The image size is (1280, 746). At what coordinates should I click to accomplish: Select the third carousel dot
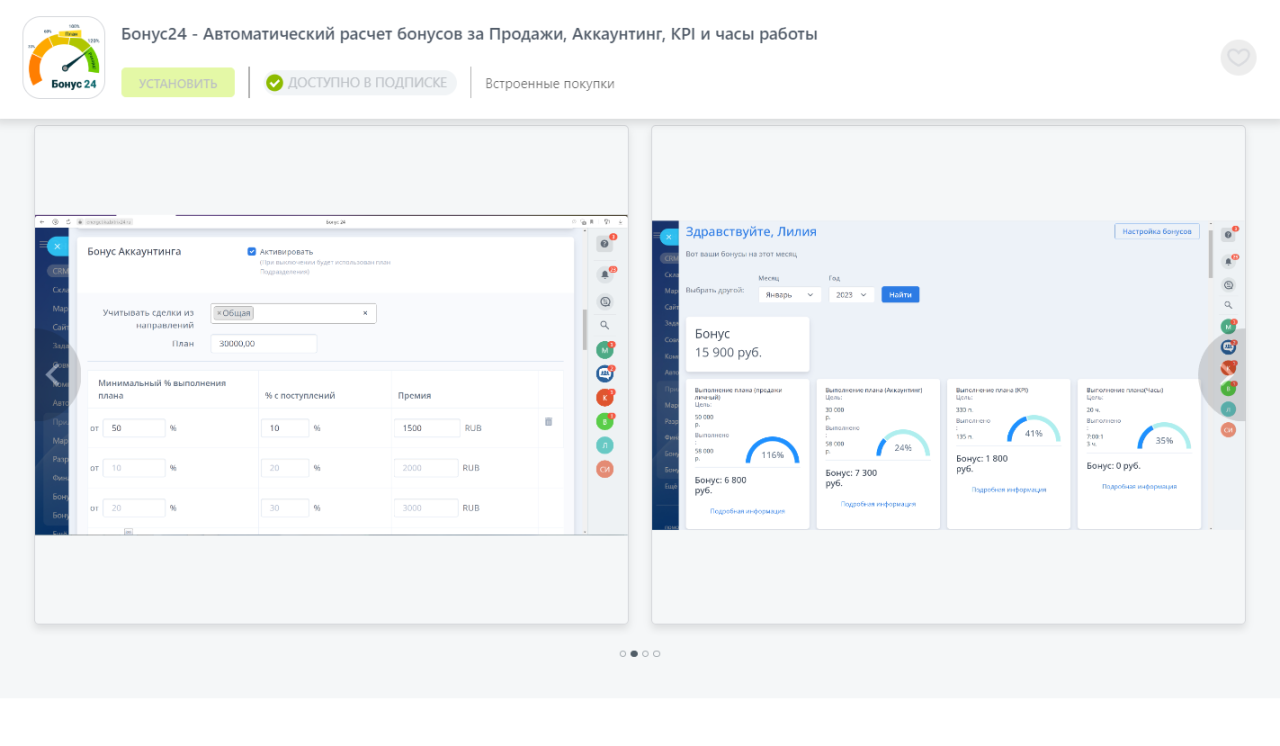(x=646, y=654)
